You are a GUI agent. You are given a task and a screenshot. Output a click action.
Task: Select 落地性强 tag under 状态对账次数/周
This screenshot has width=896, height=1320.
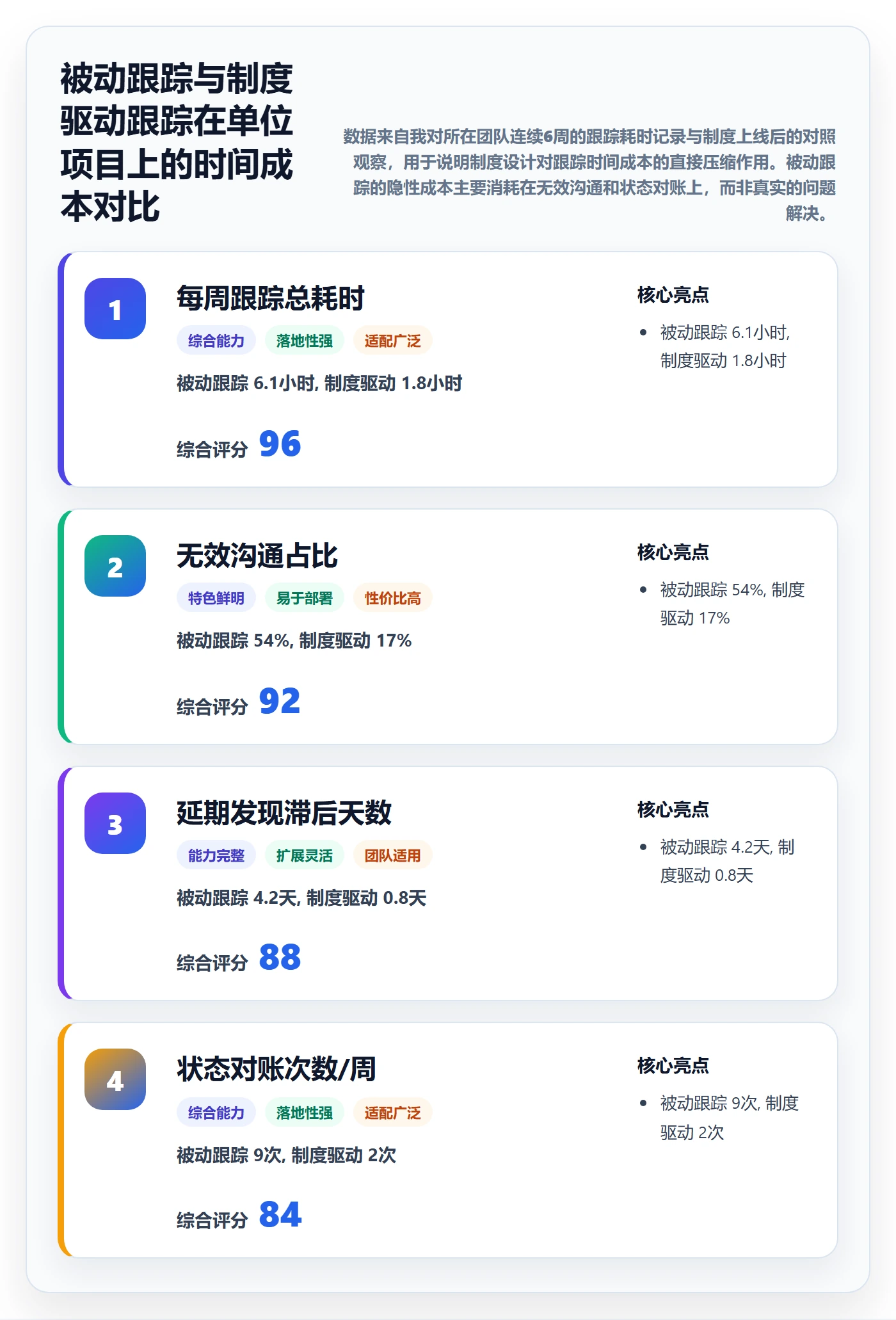(x=305, y=1113)
